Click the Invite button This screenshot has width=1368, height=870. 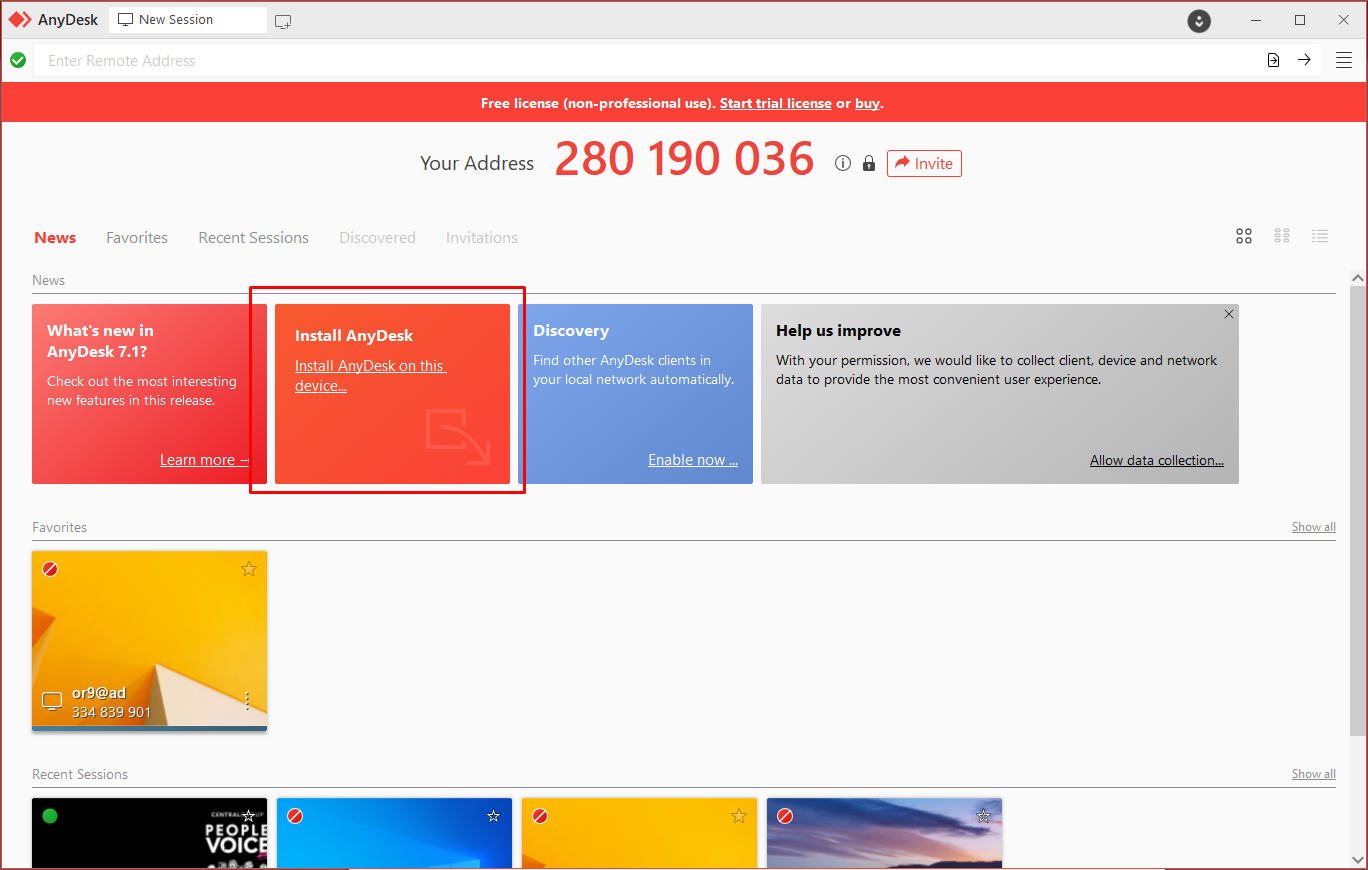924,163
